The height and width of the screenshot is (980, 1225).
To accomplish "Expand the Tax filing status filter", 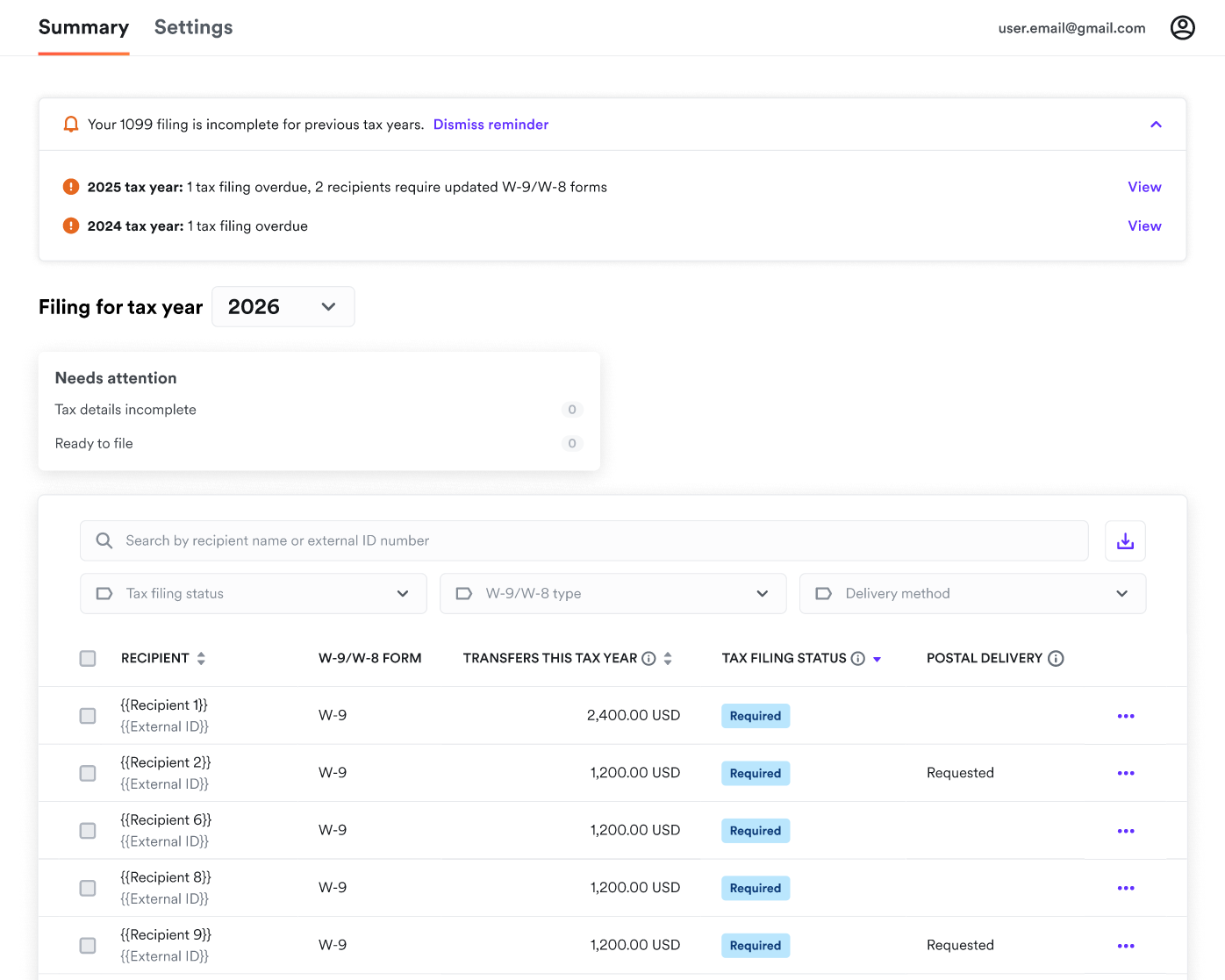I will coord(253,594).
